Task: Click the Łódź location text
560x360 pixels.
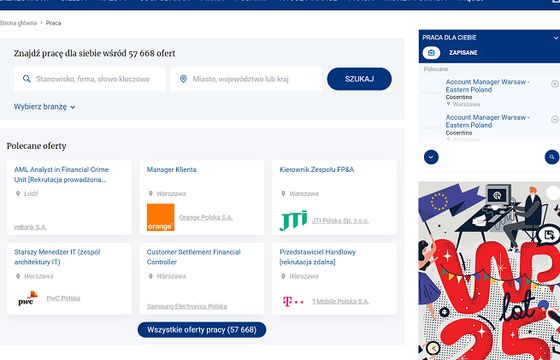Action: pyautogui.click(x=31, y=194)
